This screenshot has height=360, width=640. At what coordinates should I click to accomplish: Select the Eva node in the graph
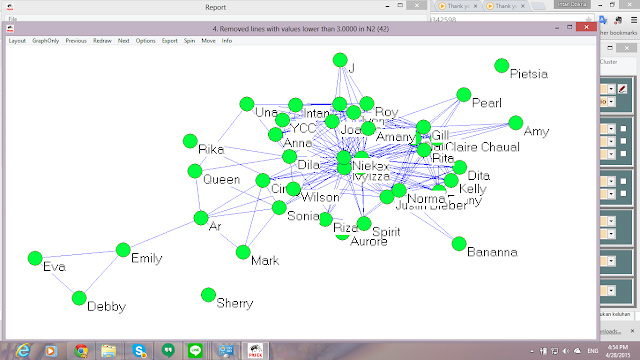coord(35,258)
